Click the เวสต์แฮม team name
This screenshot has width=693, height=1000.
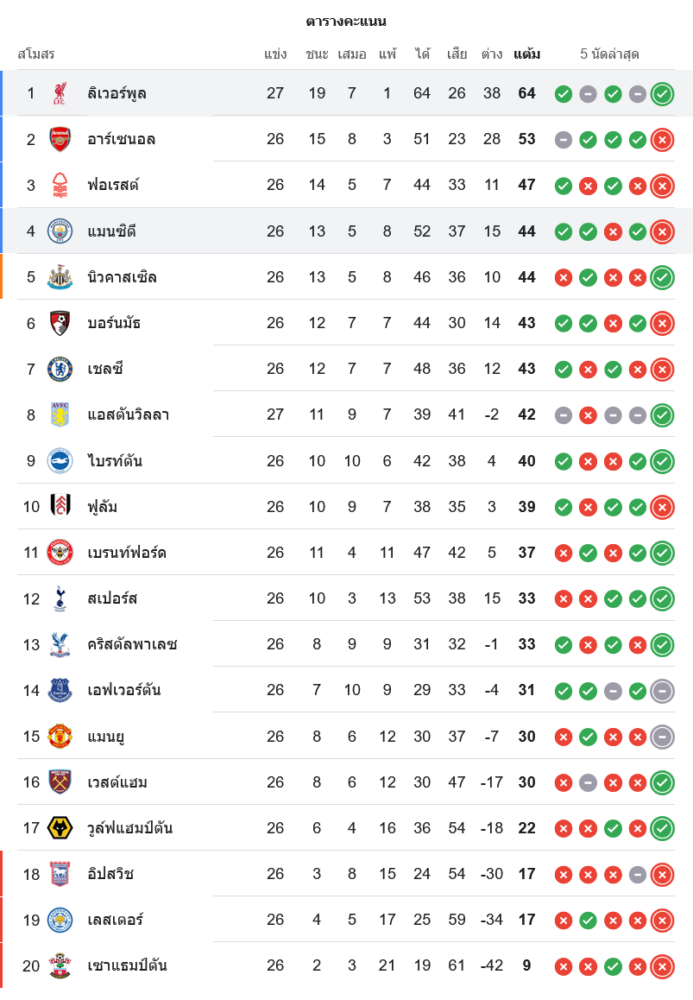[x=118, y=782]
